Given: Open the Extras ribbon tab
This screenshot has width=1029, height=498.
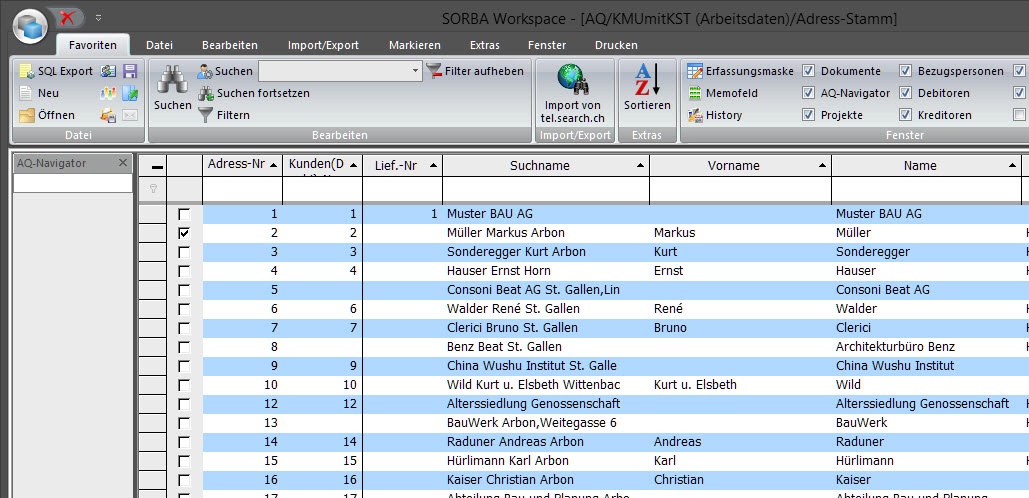Looking at the screenshot, I should (485, 45).
